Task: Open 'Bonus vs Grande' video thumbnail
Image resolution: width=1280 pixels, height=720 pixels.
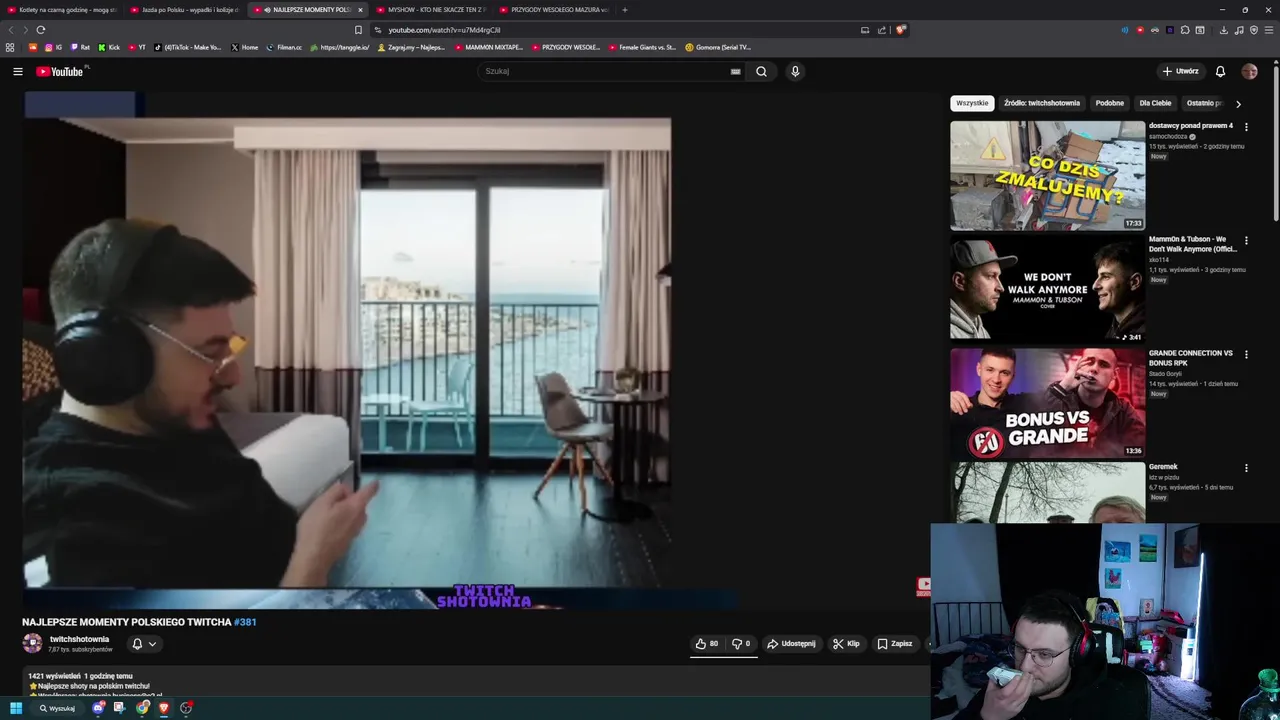Action: pyautogui.click(x=1047, y=403)
